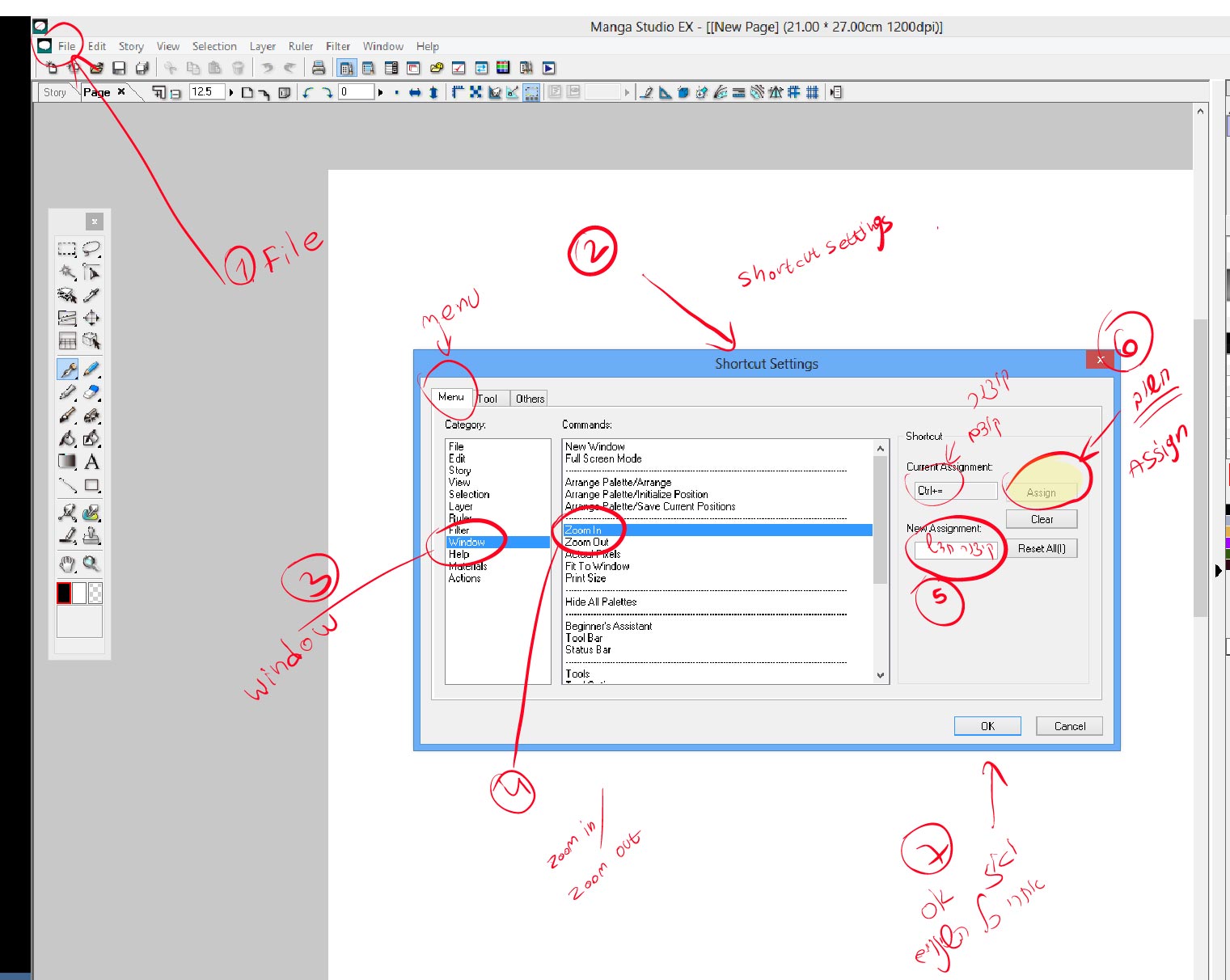
Task: Click the Reset All button
Action: click(x=1042, y=548)
